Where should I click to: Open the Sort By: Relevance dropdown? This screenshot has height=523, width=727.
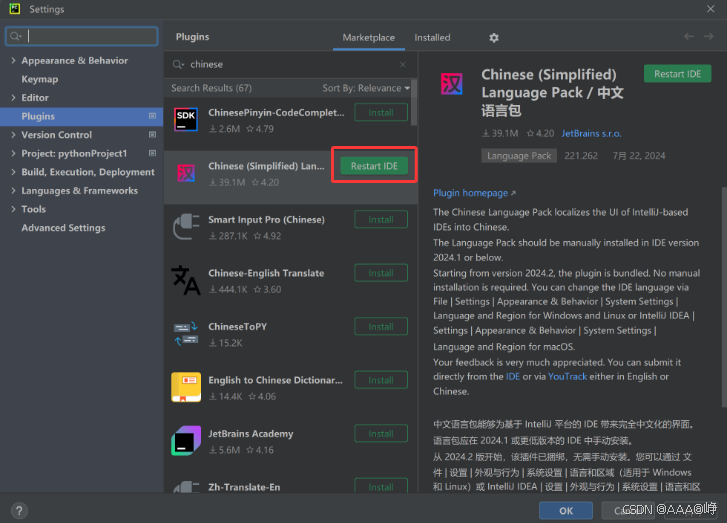coord(366,88)
